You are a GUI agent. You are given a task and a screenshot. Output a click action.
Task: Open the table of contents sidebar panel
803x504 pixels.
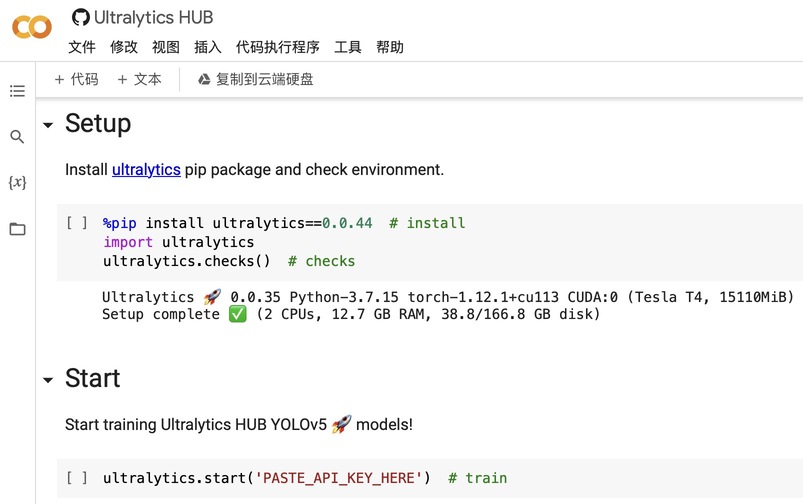[17, 91]
